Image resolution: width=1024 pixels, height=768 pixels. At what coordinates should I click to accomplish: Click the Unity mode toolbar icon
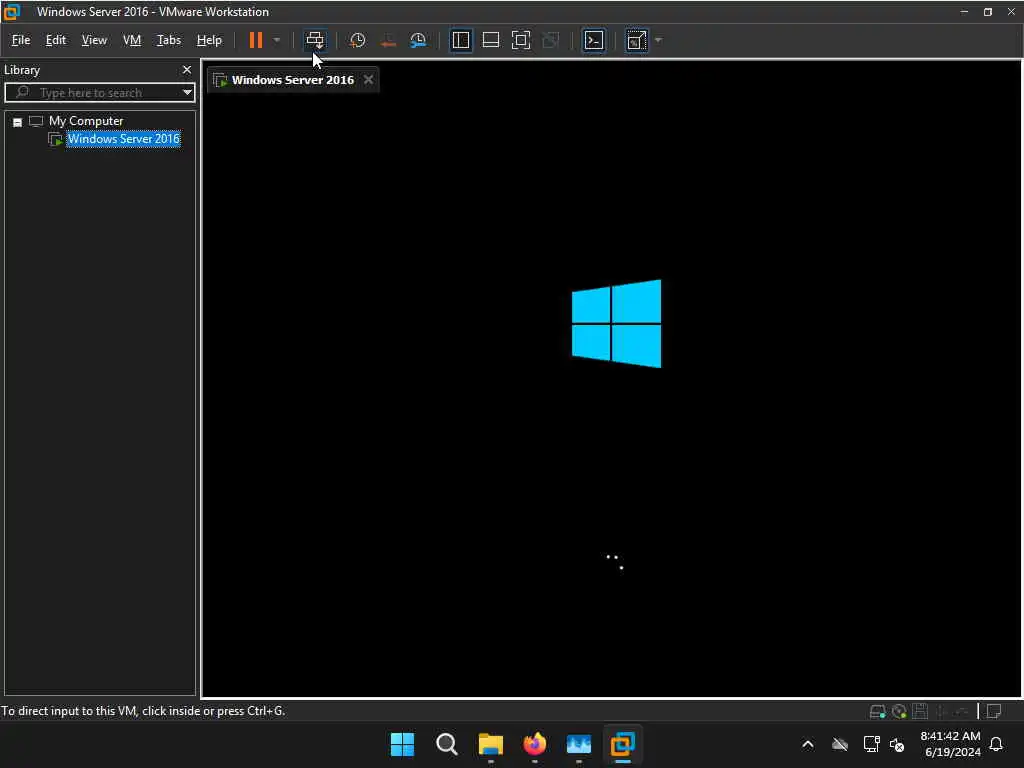pos(551,40)
